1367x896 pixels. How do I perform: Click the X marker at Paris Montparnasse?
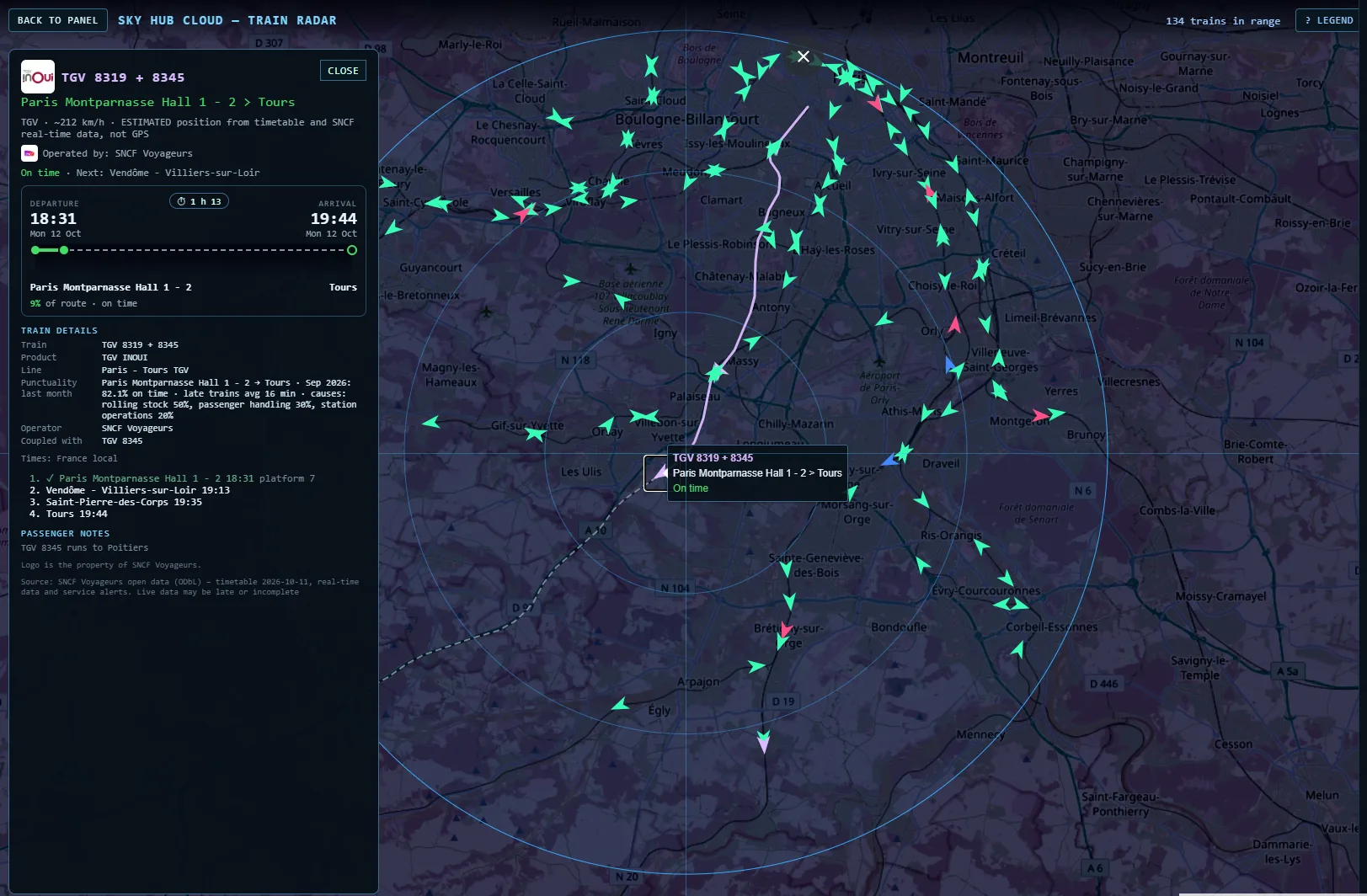(804, 56)
